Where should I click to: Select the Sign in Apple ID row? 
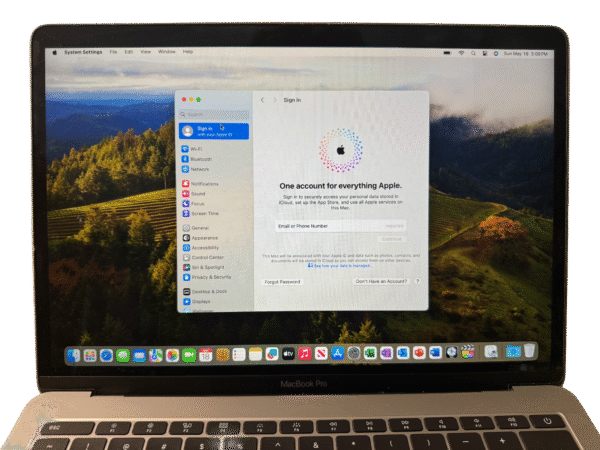click(x=214, y=131)
